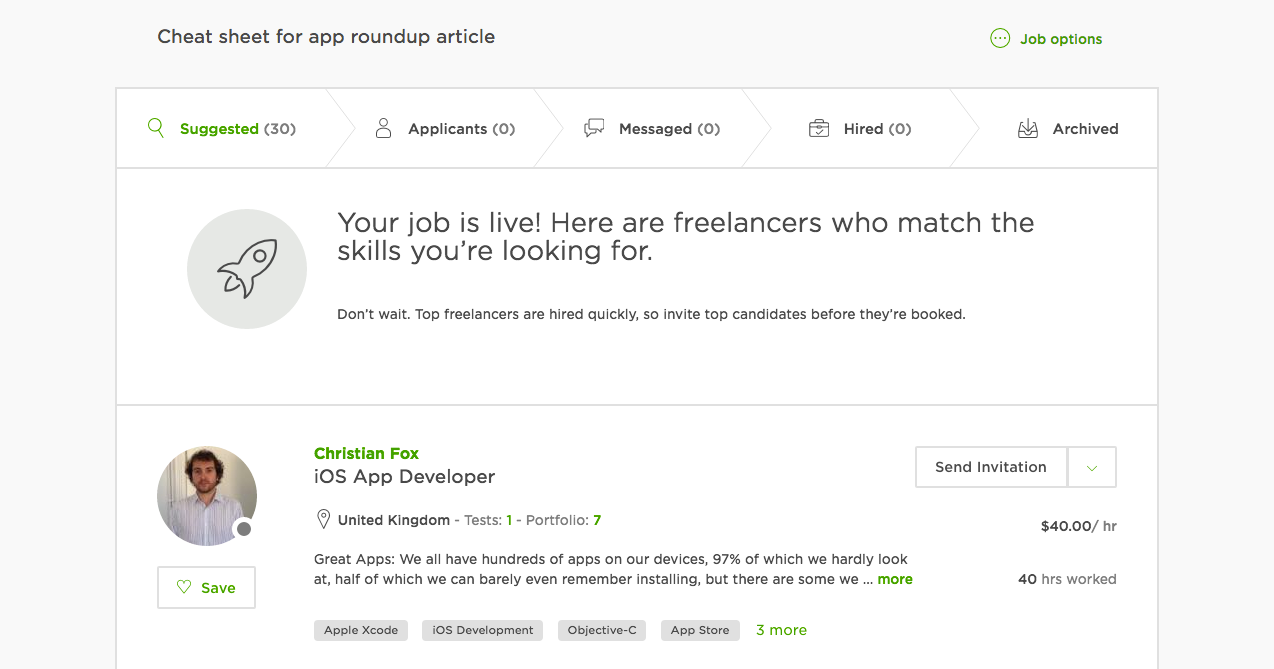This screenshot has height=669, width=1274.
Task: Click the Messaged chat bubbles icon
Action: coord(594,128)
